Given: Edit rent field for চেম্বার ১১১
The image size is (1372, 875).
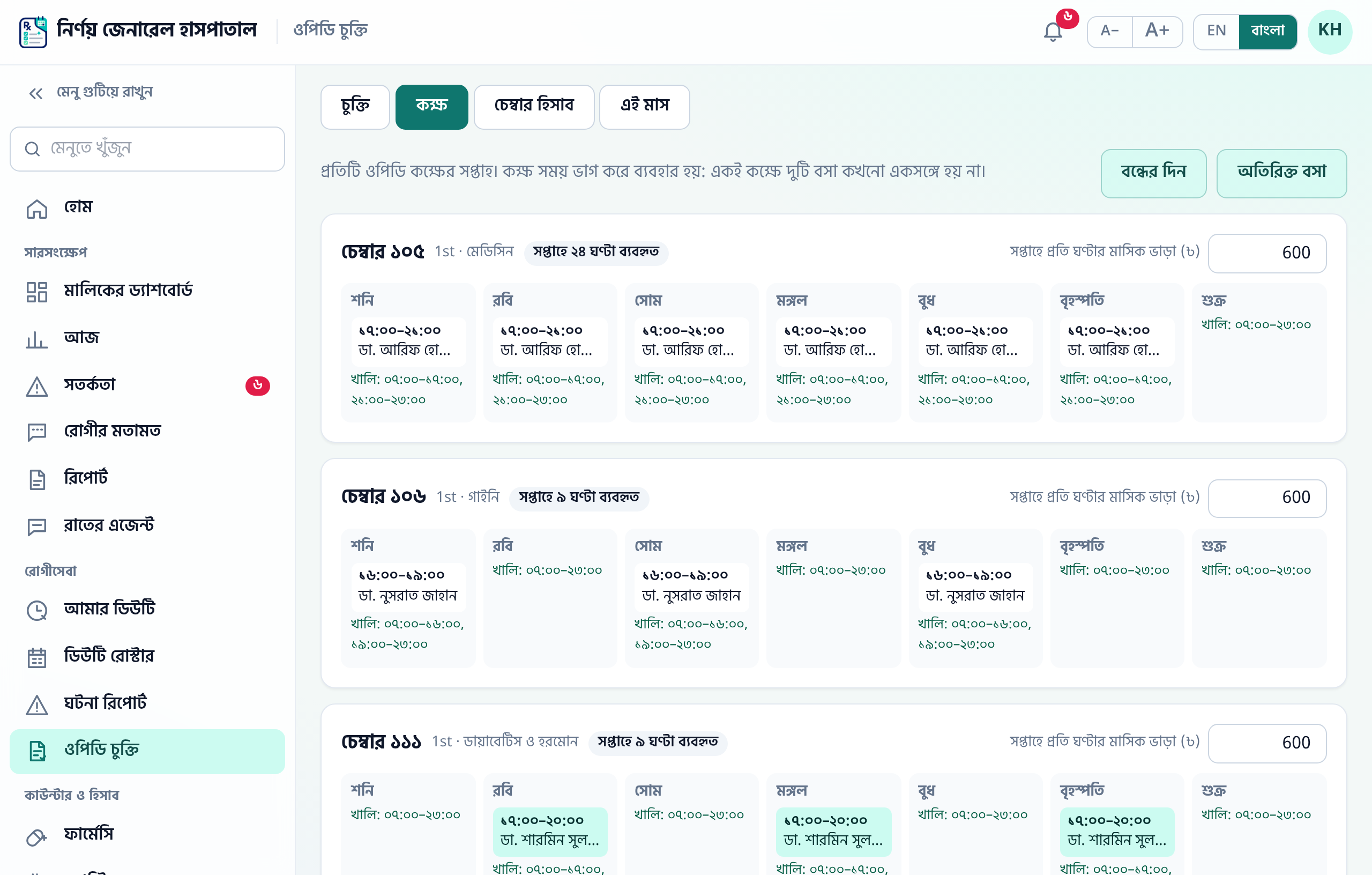Looking at the screenshot, I should tap(1266, 743).
